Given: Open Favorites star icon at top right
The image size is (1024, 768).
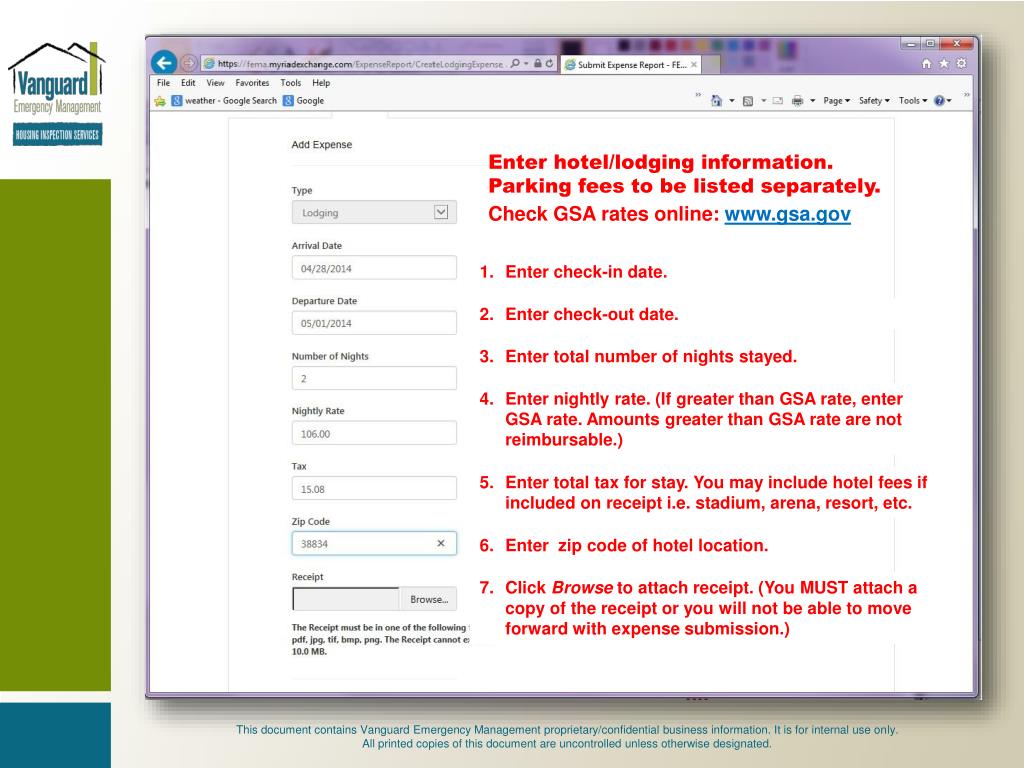Looking at the screenshot, I should pos(944,63).
